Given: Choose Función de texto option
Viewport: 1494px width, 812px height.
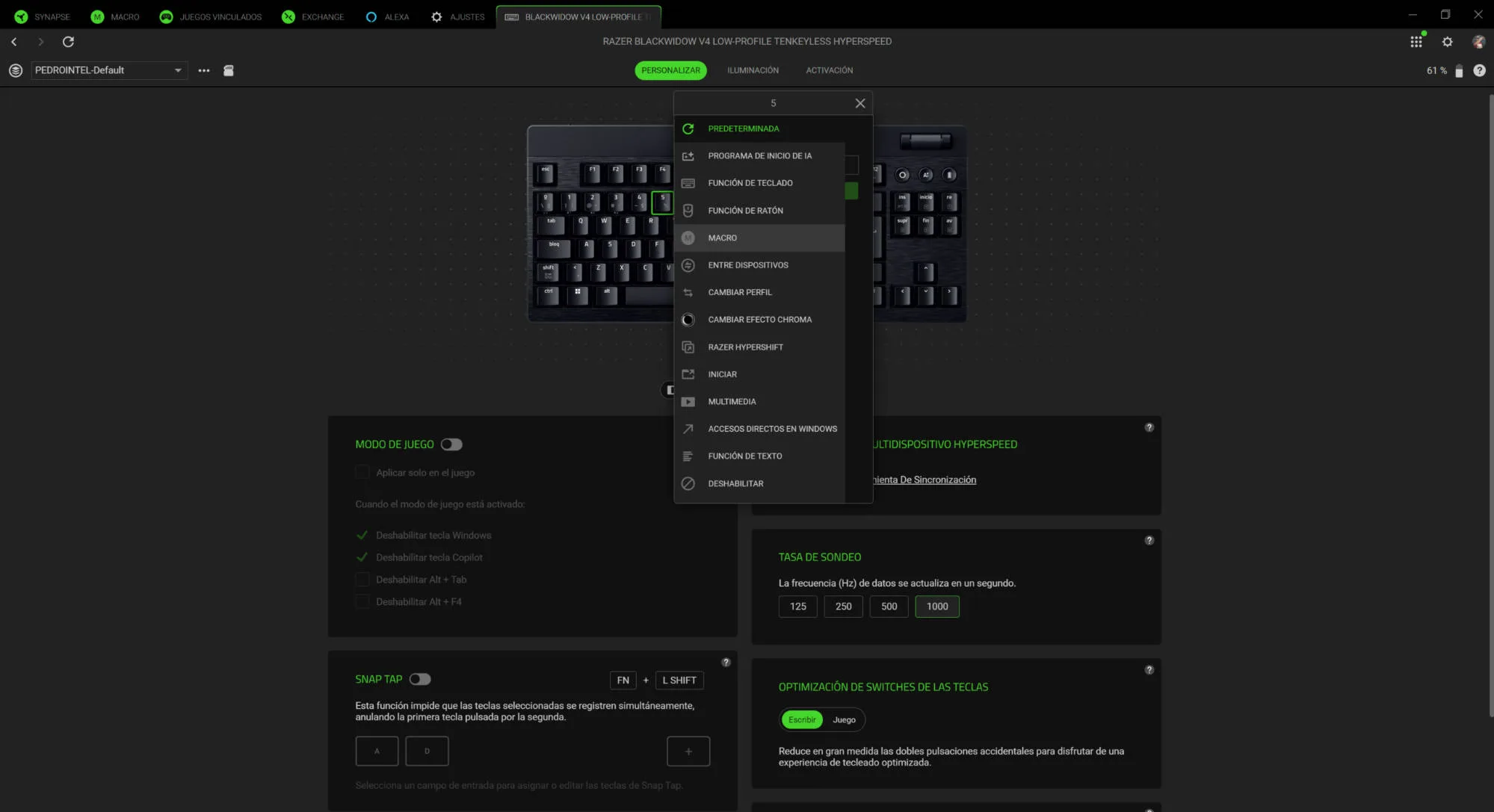Looking at the screenshot, I should pos(759,456).
